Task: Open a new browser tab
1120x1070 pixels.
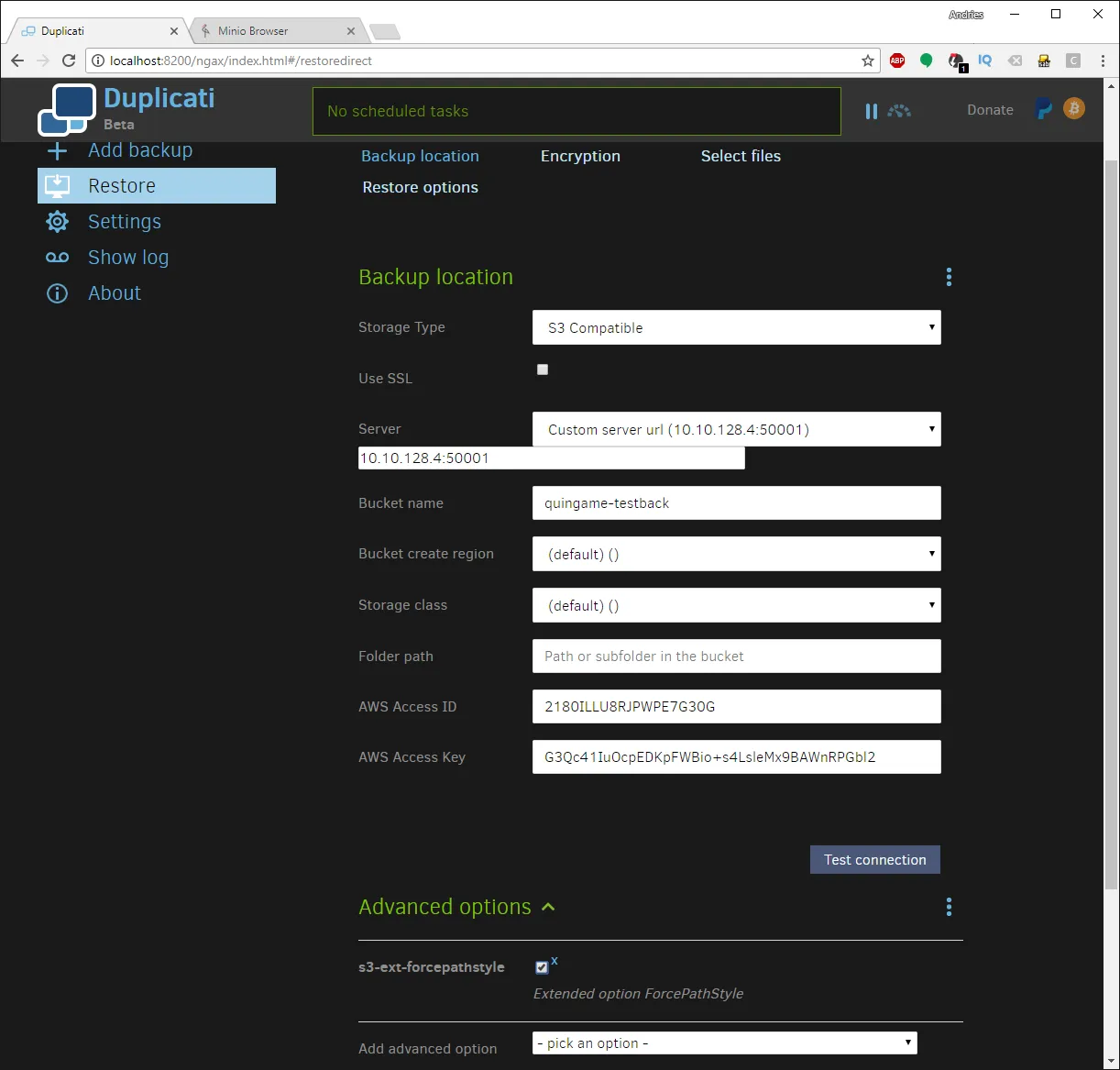Action: point(385,32)
